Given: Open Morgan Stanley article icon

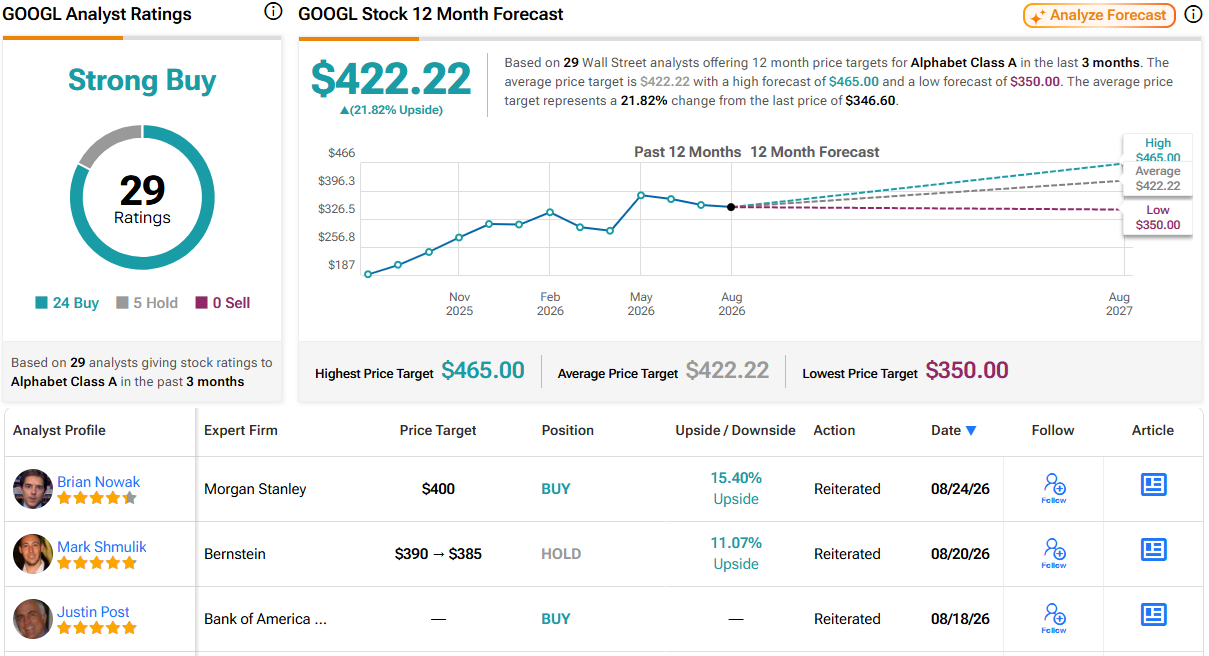Looking at the screenshot, I should click(1154, 485).
